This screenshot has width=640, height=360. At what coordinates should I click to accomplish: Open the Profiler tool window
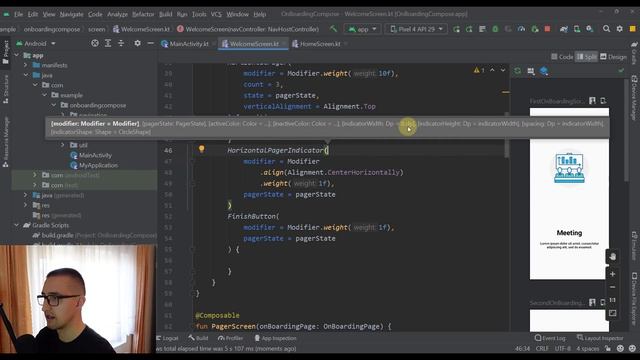(230, 338)
